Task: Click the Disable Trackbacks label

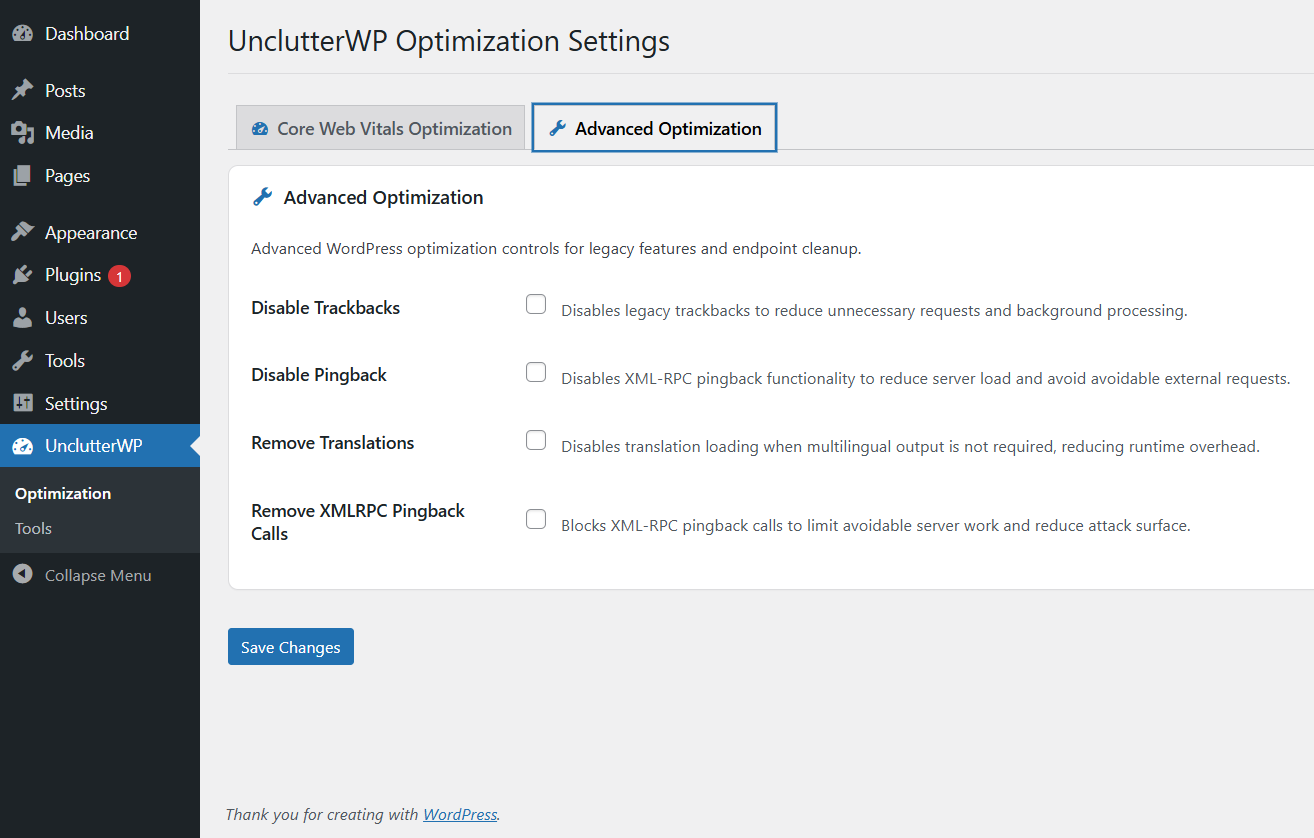Action: tap(326, 308)
